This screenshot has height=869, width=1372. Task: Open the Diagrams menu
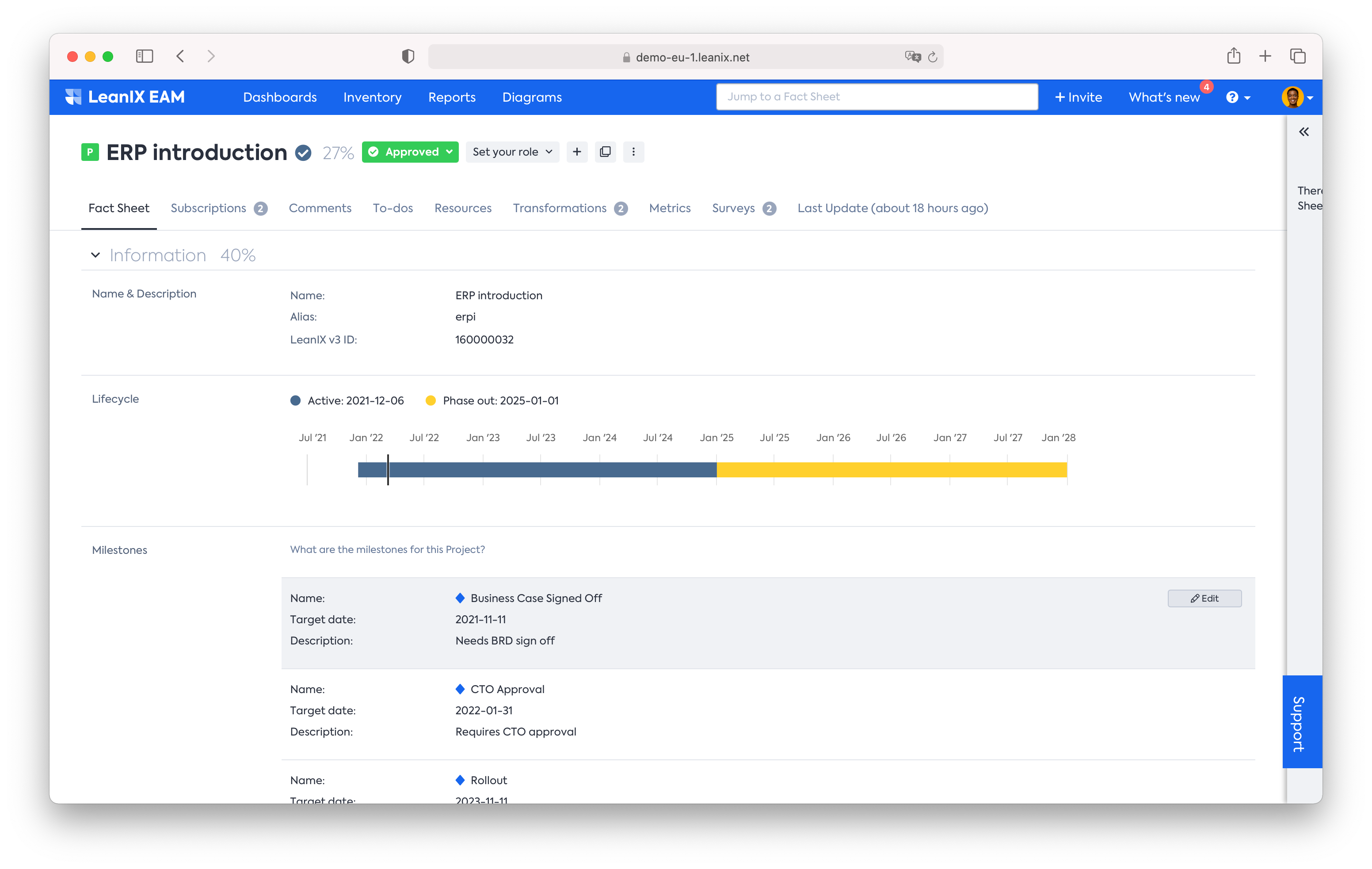pyautogui.click(x=532, y=97)
